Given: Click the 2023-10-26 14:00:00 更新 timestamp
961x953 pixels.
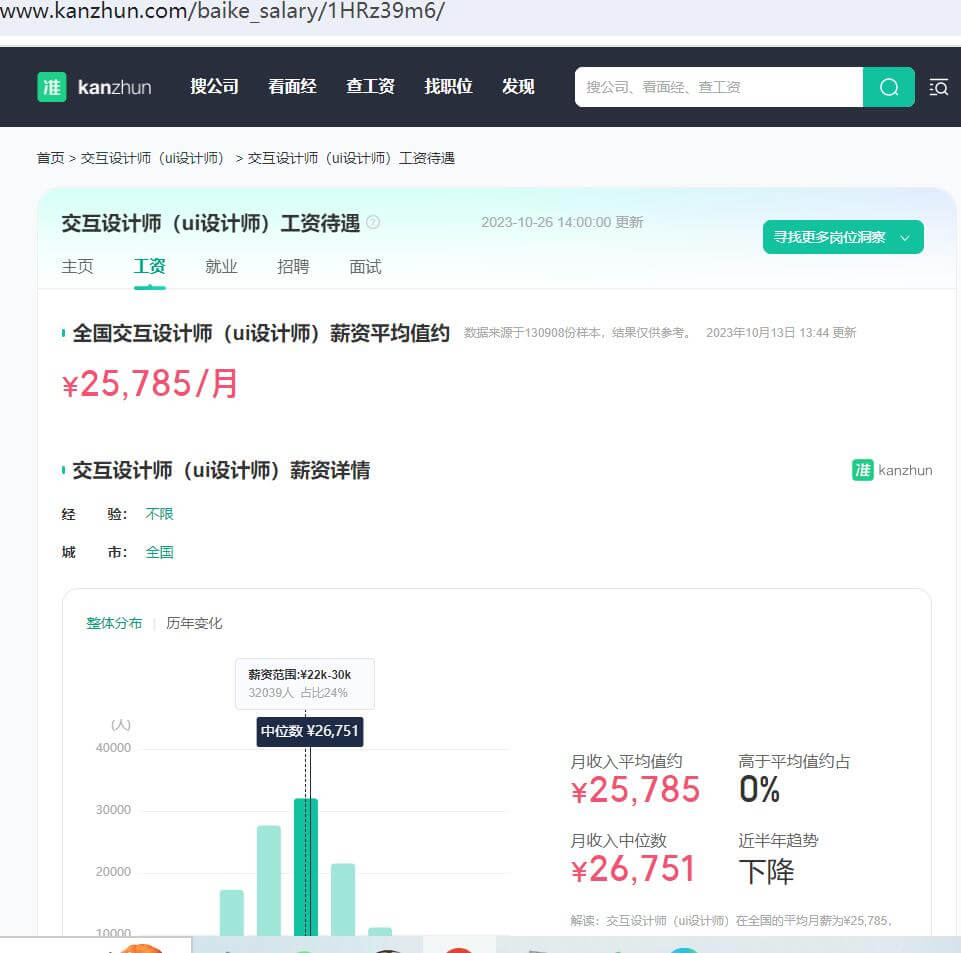Looking at the screenshot, I should 562,222.
